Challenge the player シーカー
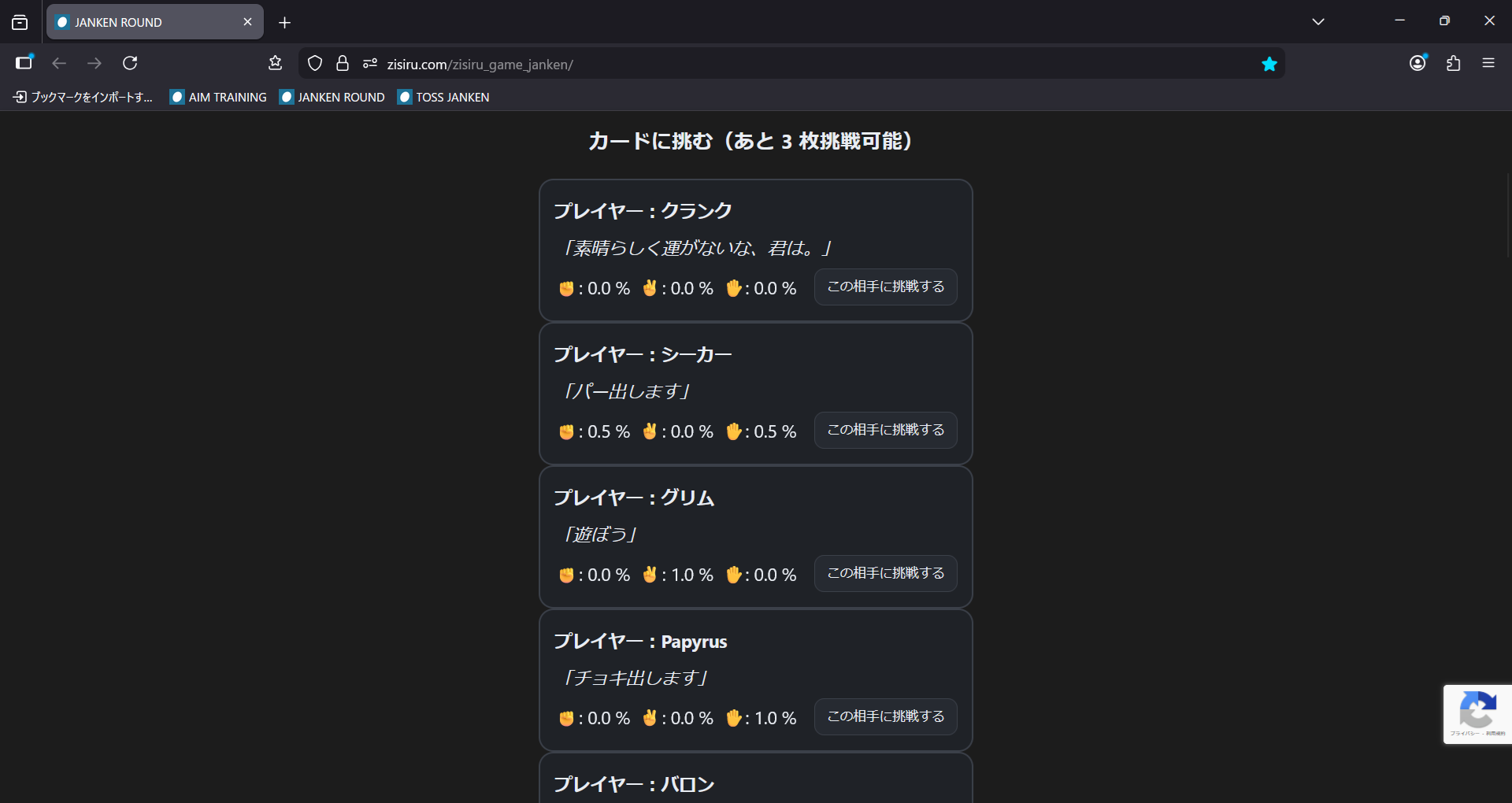The width and height of the screenshot is (1512, 803). 885,430
